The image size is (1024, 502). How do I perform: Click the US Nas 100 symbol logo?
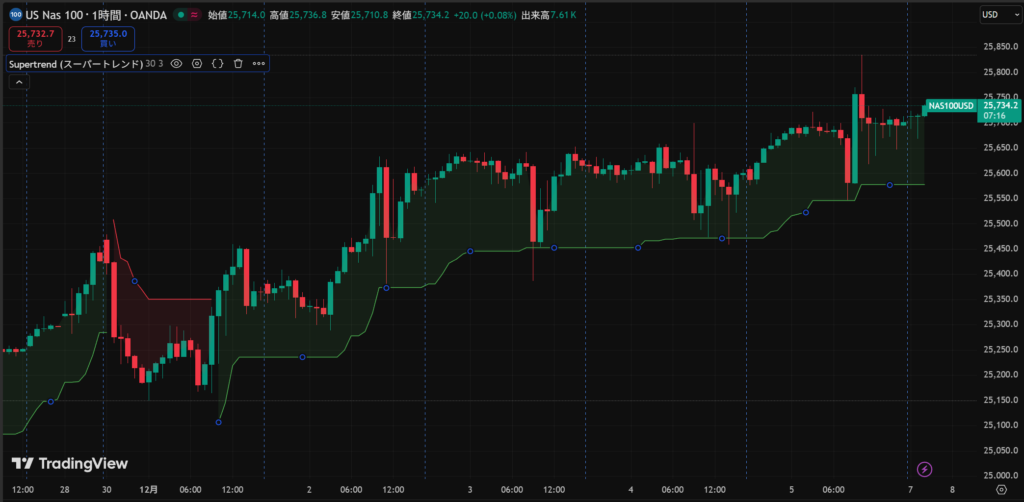point(16,15)
